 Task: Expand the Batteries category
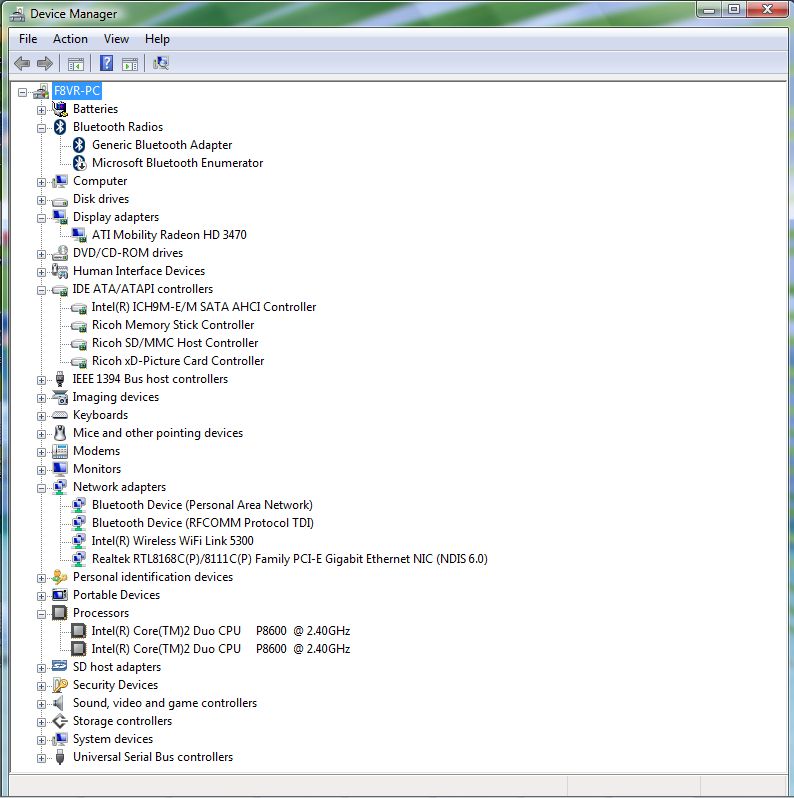click(x=42, y=109)
